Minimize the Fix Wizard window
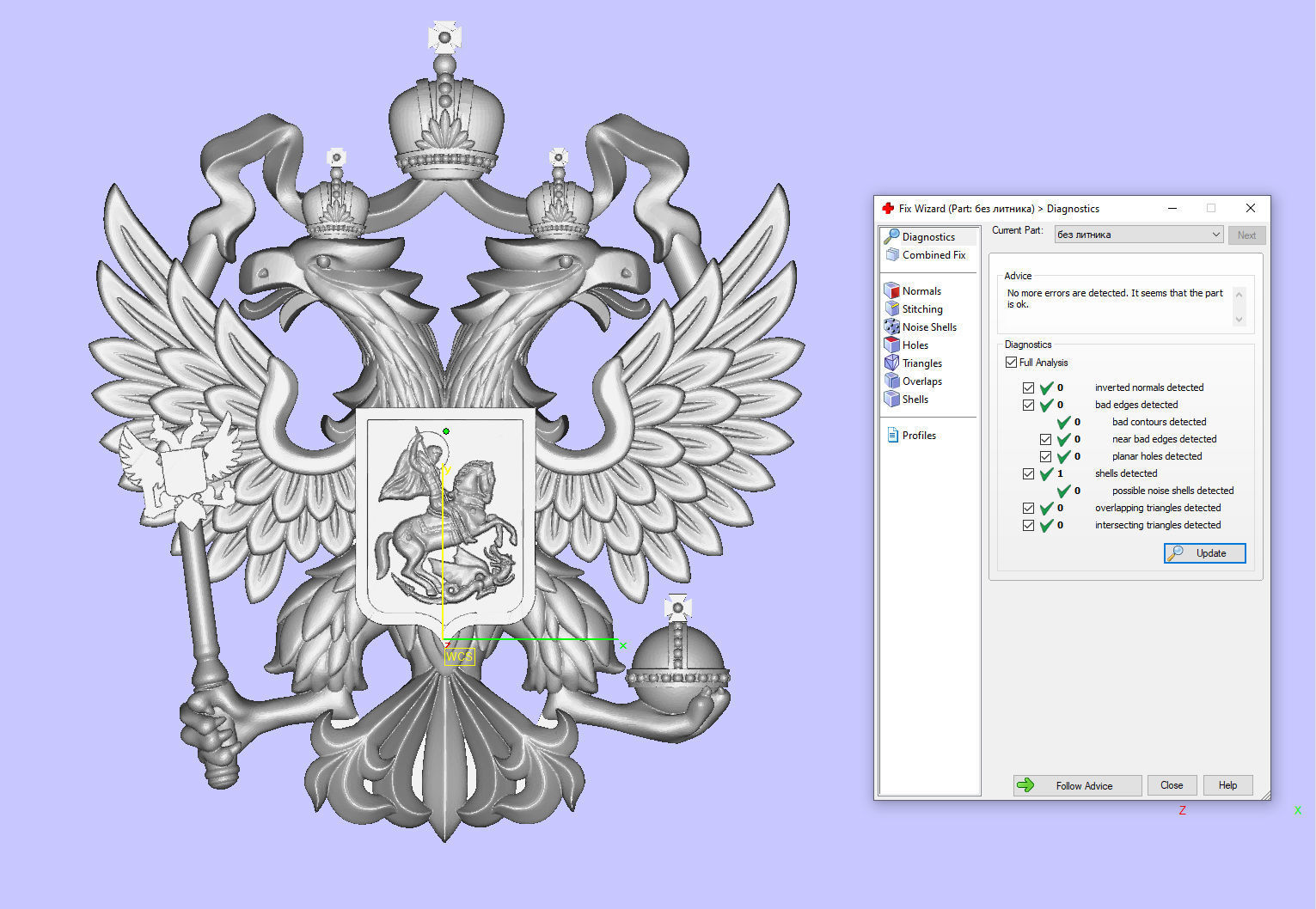This screenshot has width=1316, height=909. 1172,208
